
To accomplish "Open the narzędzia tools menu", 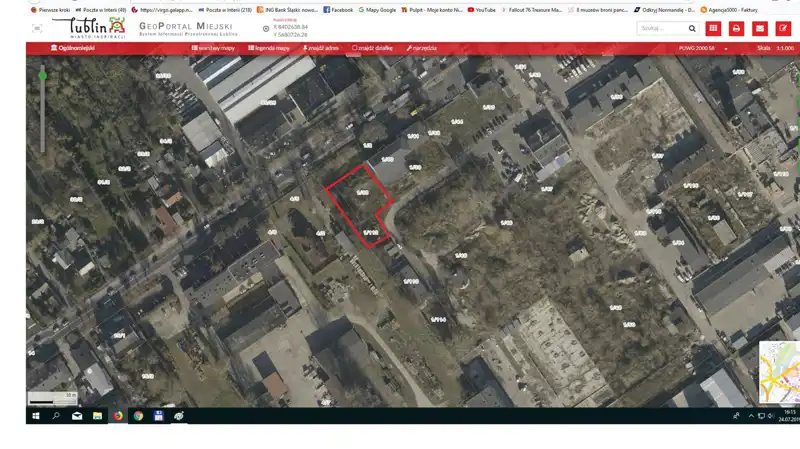I will [421, 48].
